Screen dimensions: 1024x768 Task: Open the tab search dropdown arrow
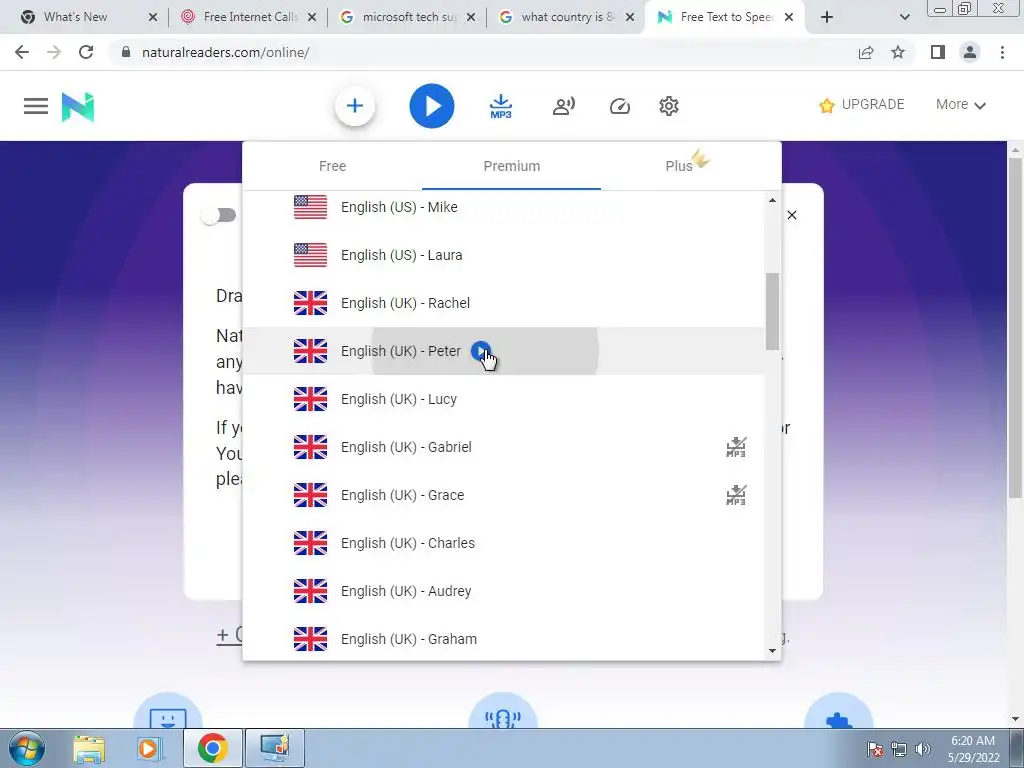point(904,17)
